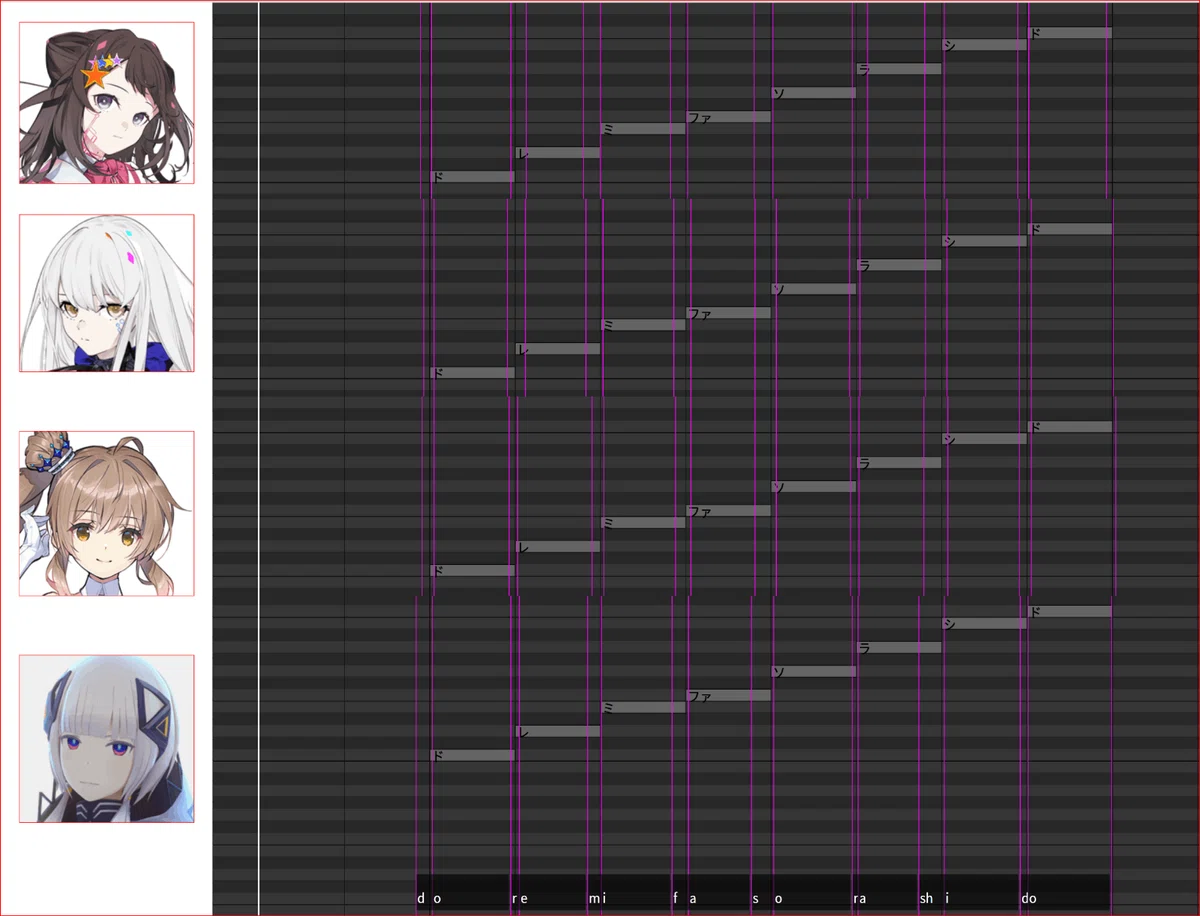Click the first "d o" phoneme label with spaced letters
The width and height of the screenshot is (1200, 916).
click(x=429, y=899)
